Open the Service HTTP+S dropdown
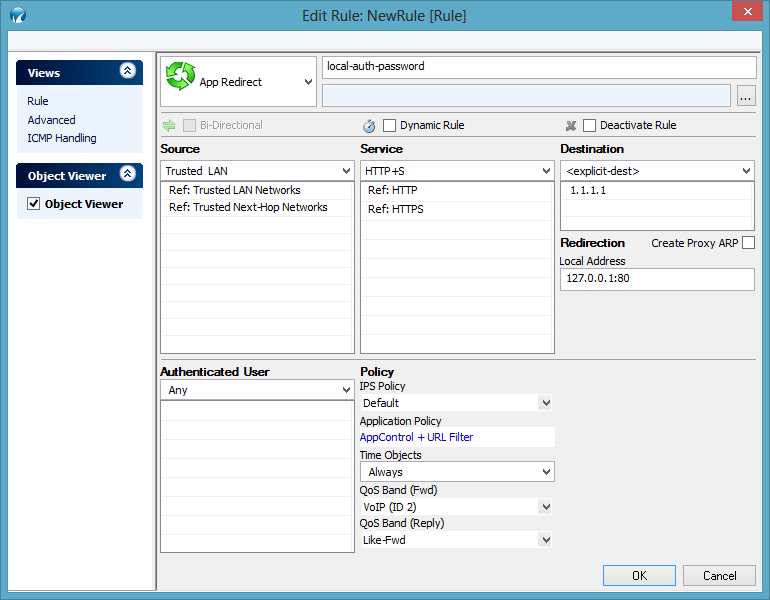770x600 pixels. (546, 171)
